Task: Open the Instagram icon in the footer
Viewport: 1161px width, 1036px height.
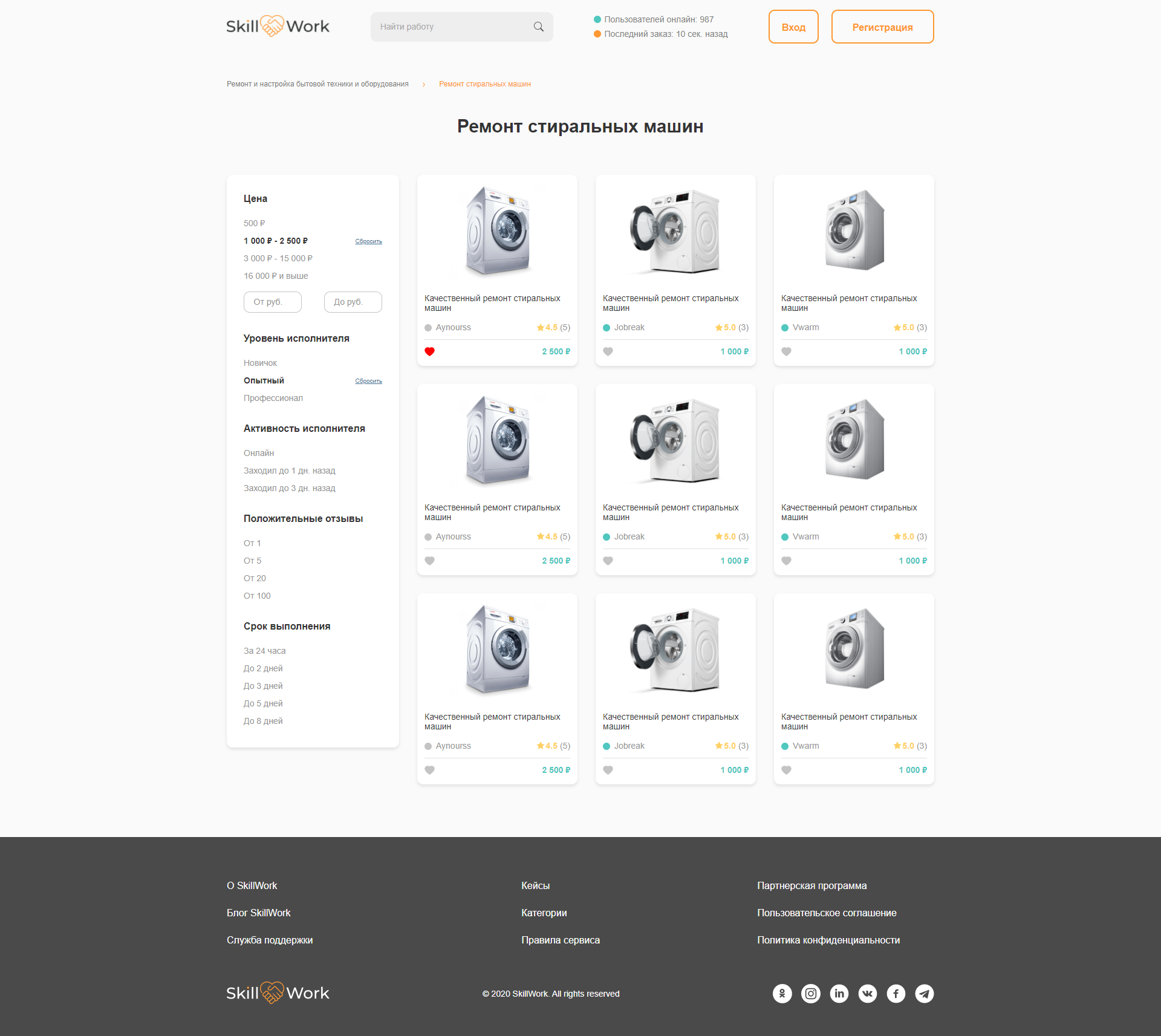Action: 810,994
